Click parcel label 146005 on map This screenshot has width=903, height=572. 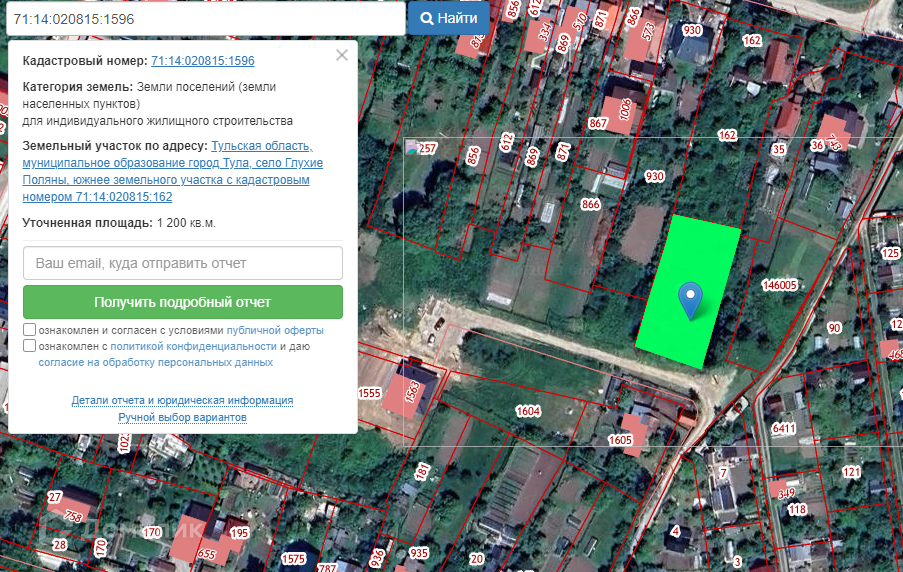[x=779, y=285]
